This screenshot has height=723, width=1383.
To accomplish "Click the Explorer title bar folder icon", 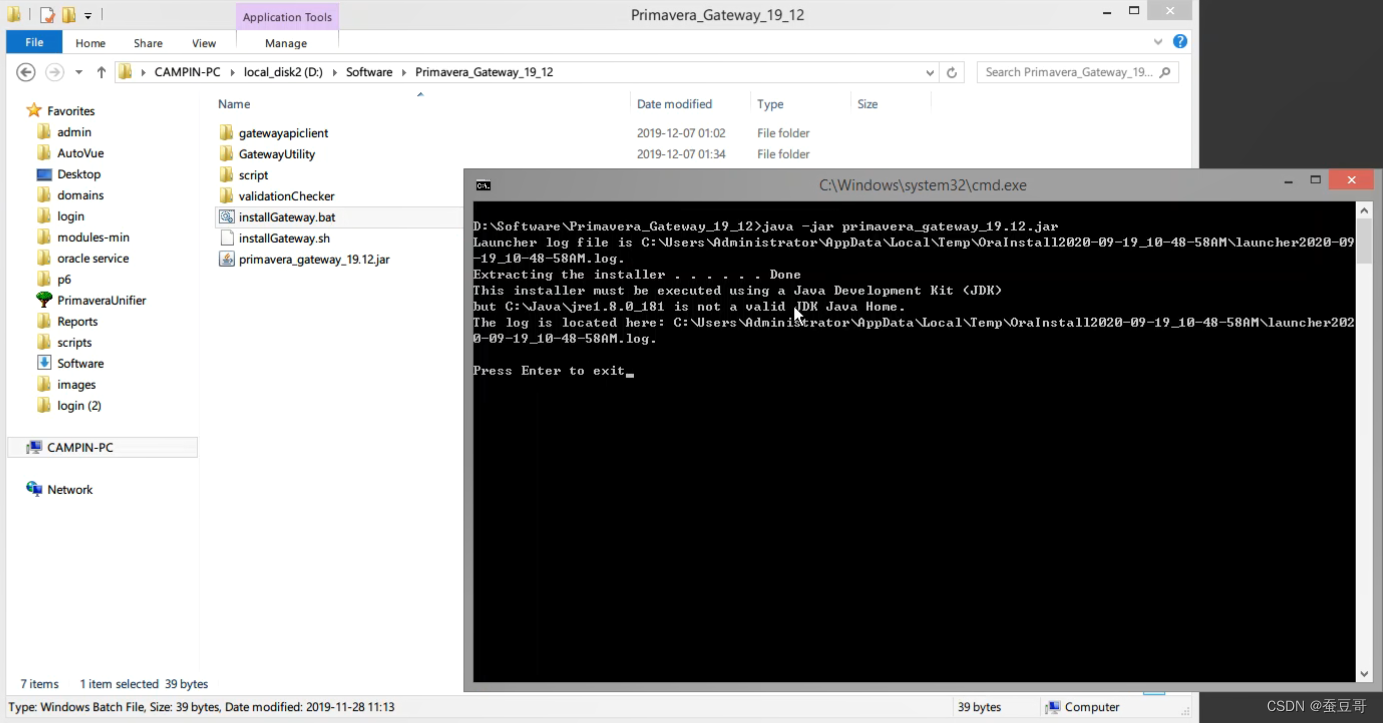I will (x=15, y=15).
